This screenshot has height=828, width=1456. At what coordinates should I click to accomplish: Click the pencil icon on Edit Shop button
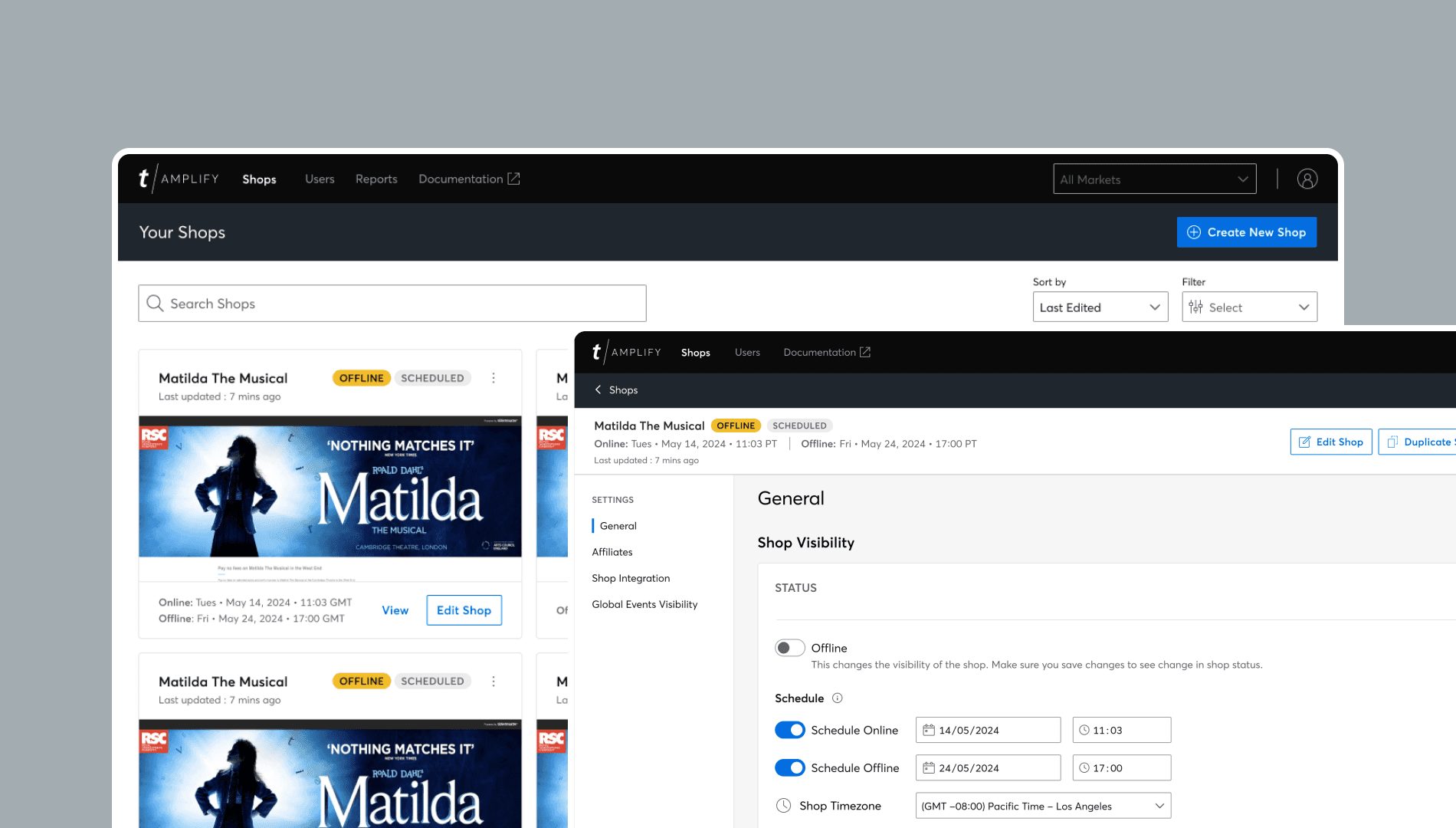pos(1304,442)
